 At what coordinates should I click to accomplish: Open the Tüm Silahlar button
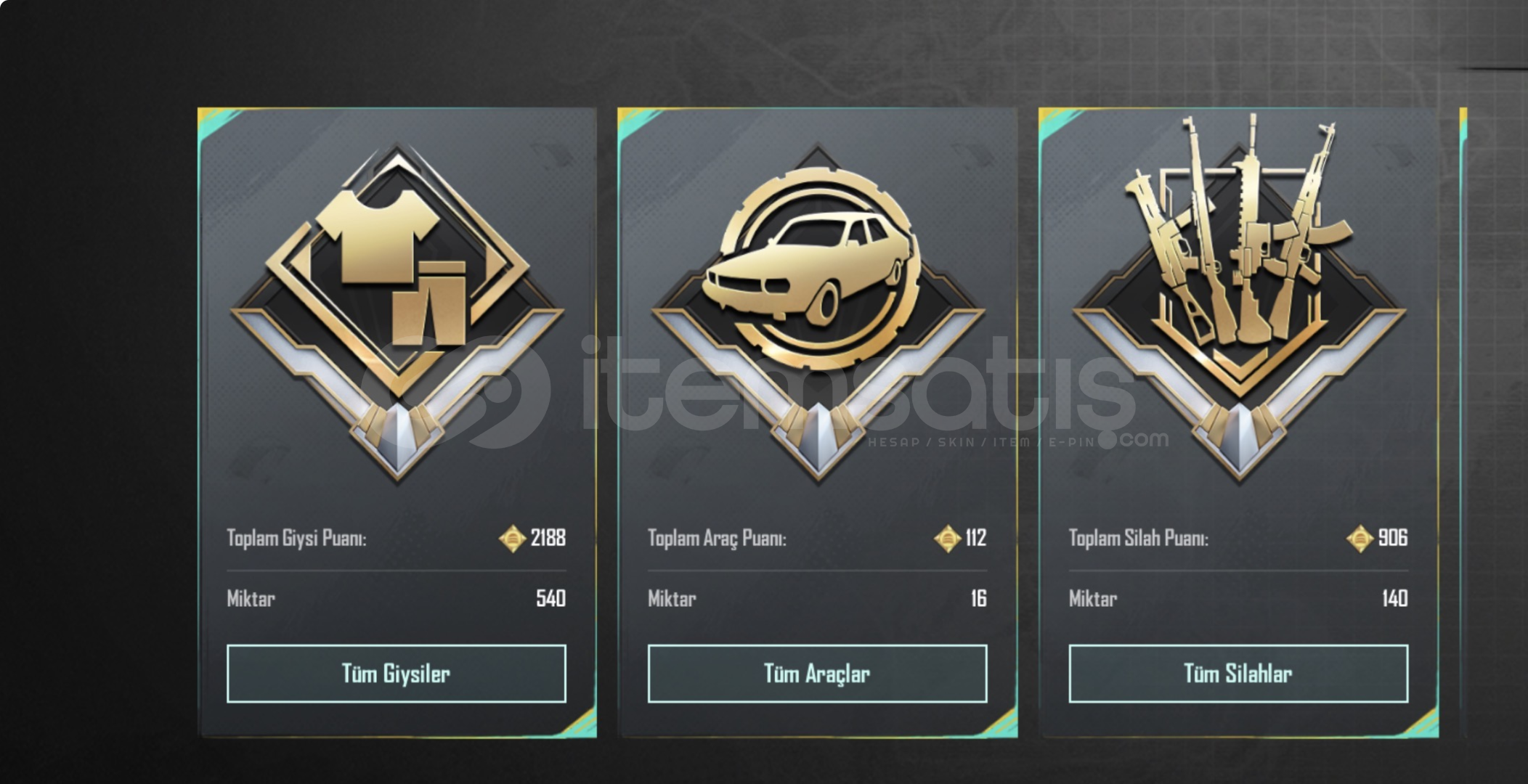1239,674
